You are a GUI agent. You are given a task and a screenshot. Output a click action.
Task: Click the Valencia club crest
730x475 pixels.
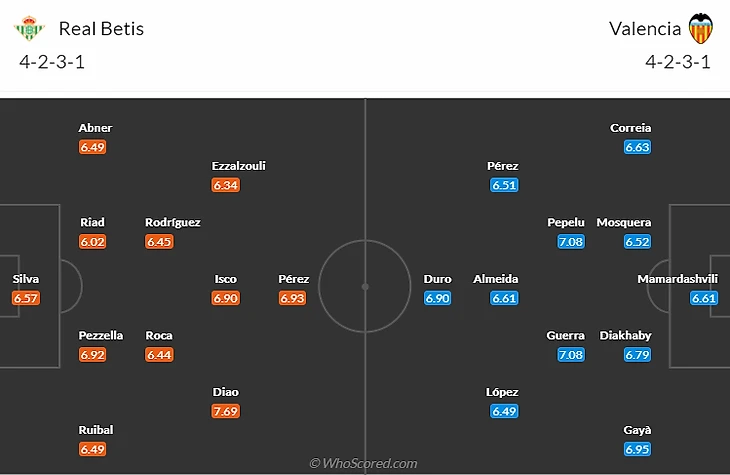700,28
